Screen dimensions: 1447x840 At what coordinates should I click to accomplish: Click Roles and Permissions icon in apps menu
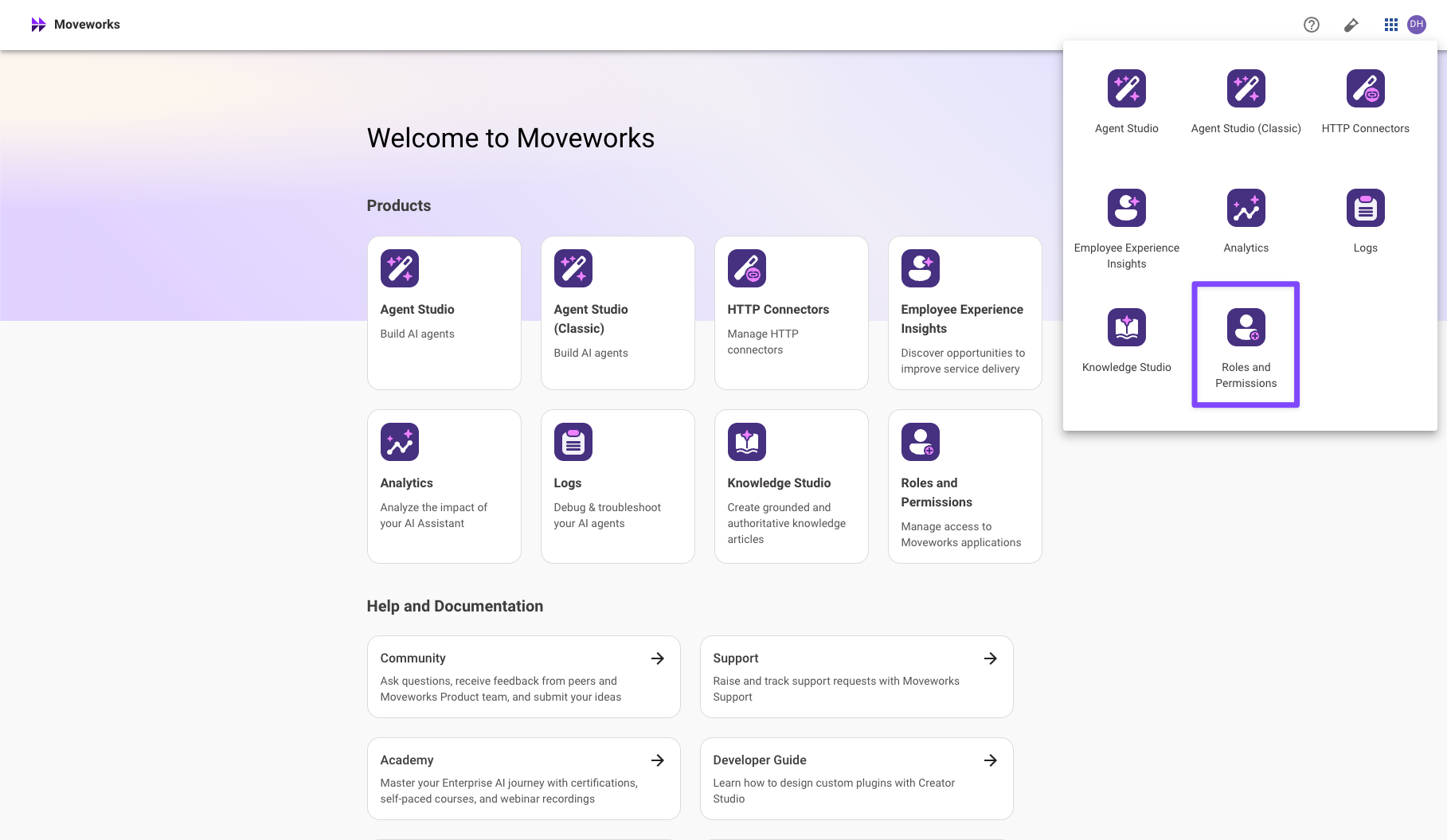(1246, 327)
